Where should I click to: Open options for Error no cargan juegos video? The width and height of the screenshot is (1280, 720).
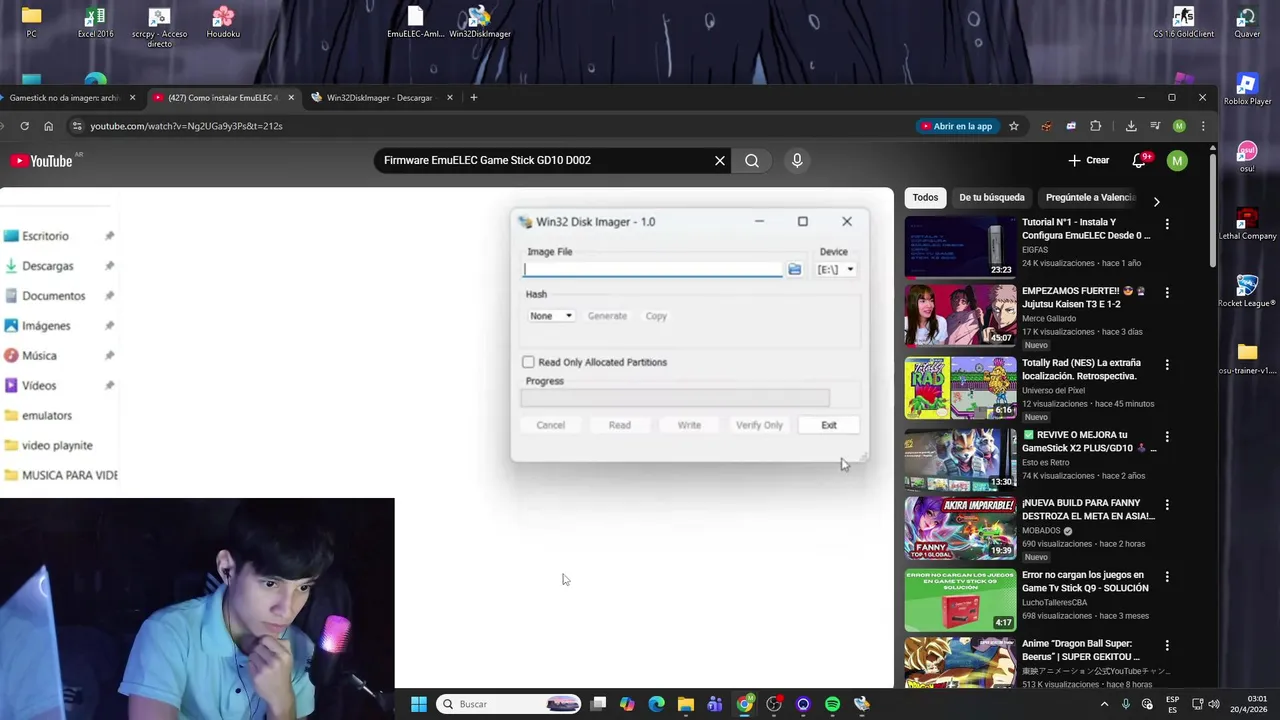click(1166, 577)
